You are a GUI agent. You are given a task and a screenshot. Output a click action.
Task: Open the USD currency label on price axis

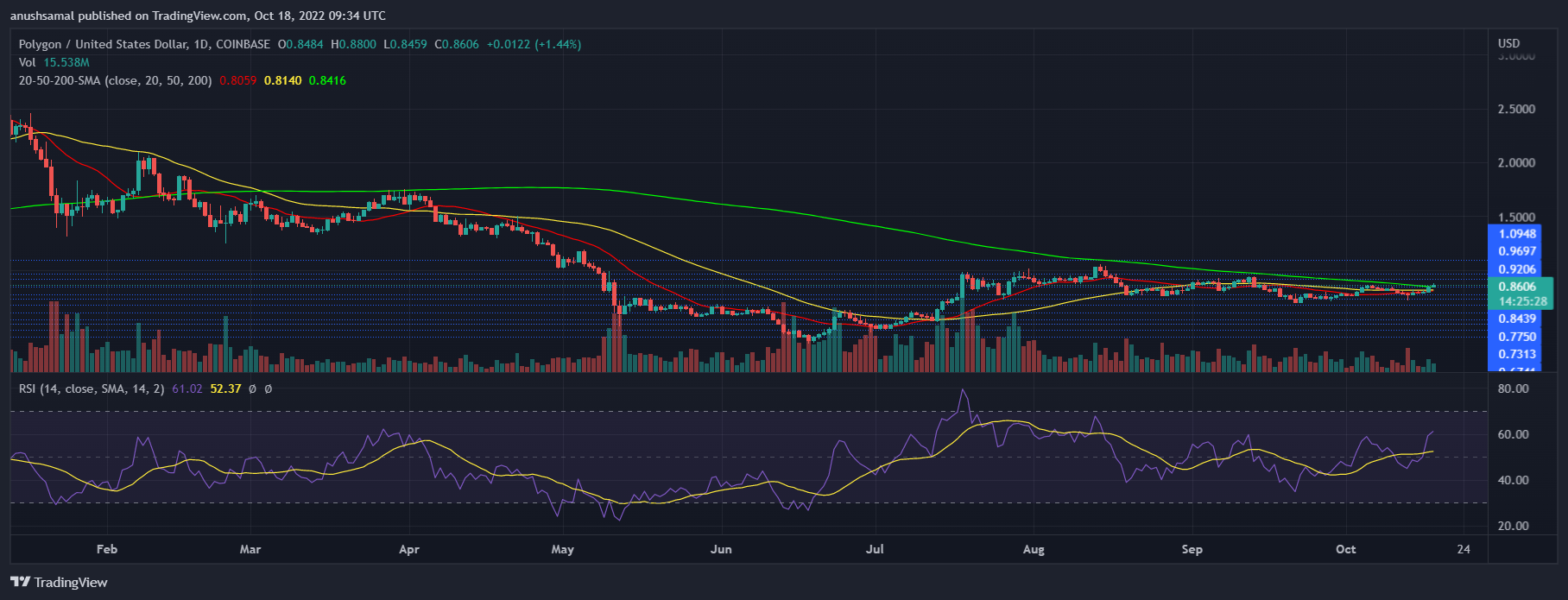click(x=1508, y=43)
